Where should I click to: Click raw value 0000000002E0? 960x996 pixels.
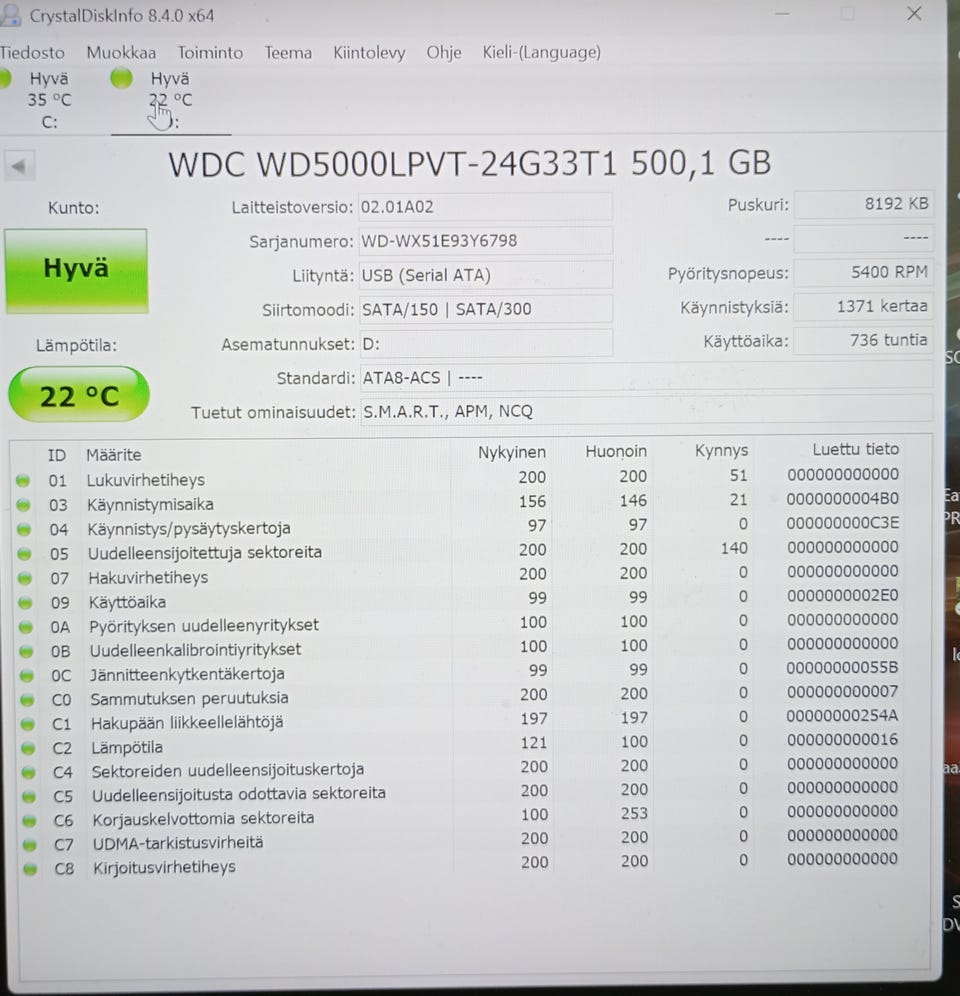click(842, 595)
